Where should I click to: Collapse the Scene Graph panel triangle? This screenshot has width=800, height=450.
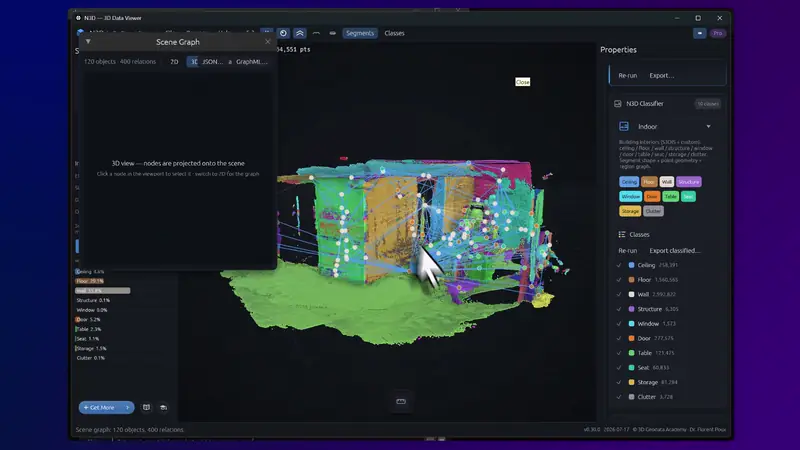pyautogui.click(x=88, y=41)
